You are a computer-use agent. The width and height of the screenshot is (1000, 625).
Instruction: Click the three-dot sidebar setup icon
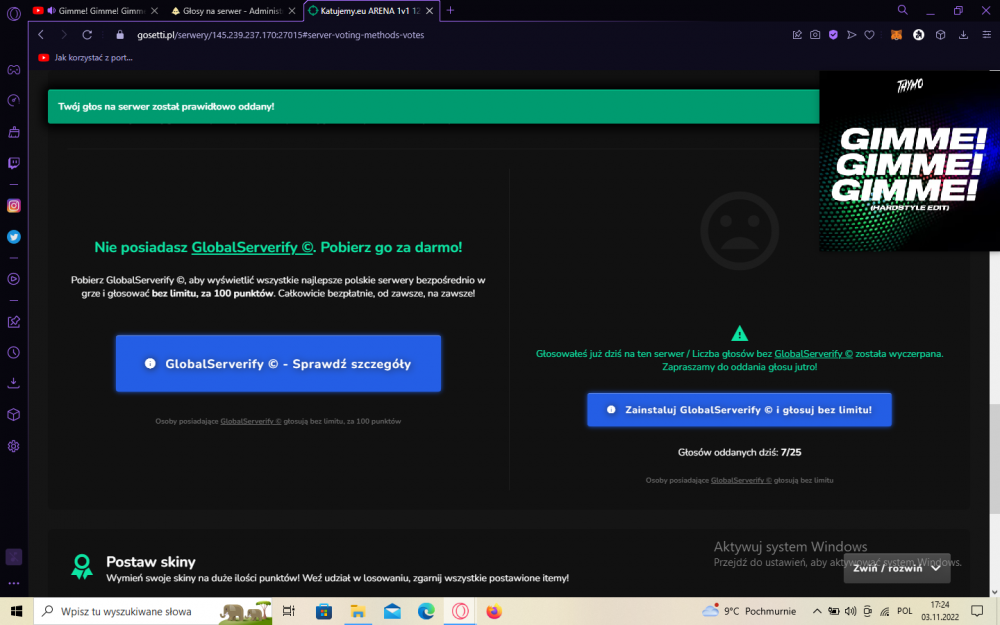tap(13, 583)
